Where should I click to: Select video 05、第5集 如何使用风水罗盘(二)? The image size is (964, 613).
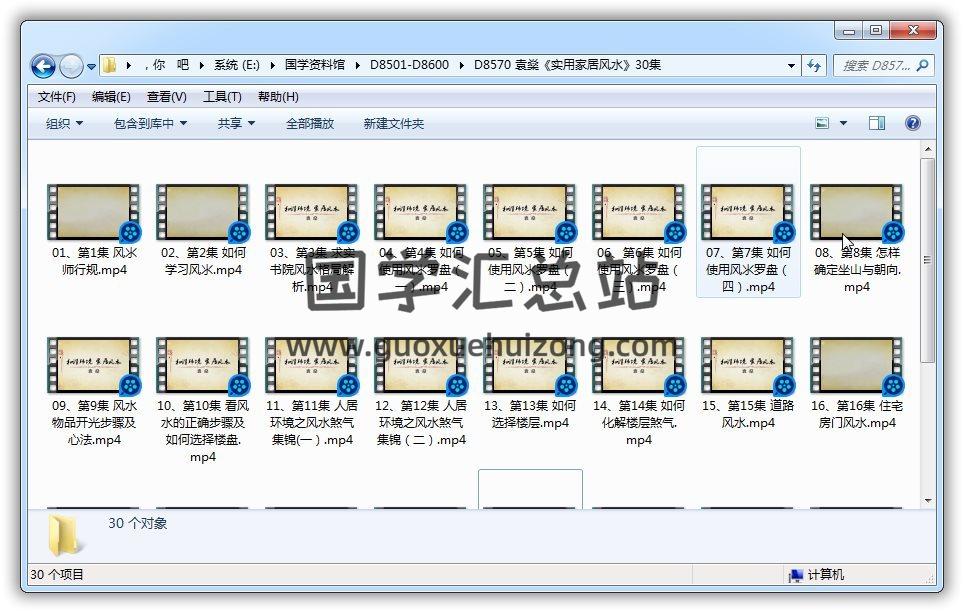pyautogui.click(x=530, y=237)
